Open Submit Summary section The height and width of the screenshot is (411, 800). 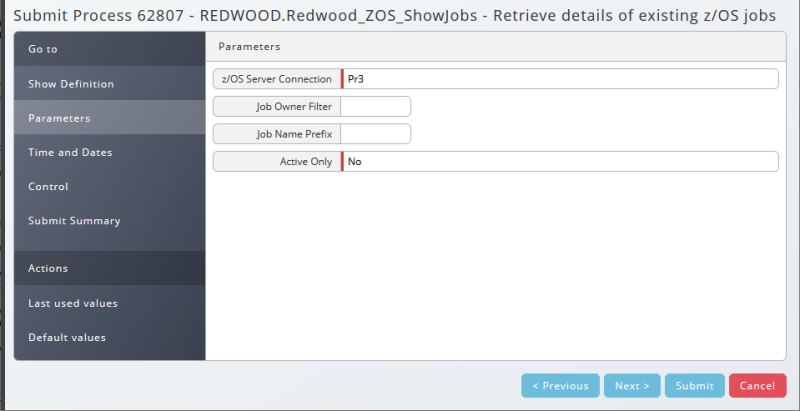110,220
